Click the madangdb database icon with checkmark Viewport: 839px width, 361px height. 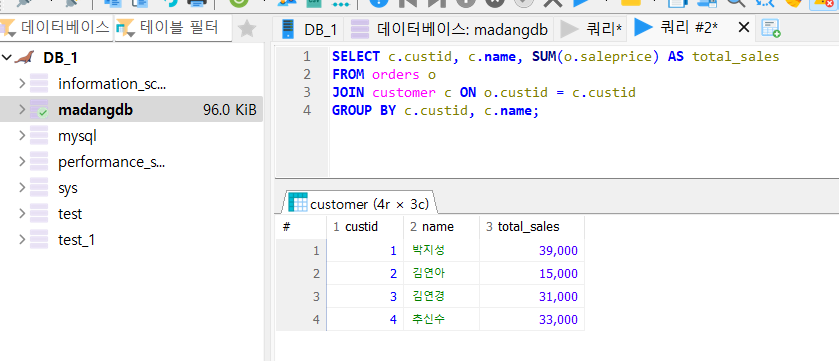pos(39,109)
